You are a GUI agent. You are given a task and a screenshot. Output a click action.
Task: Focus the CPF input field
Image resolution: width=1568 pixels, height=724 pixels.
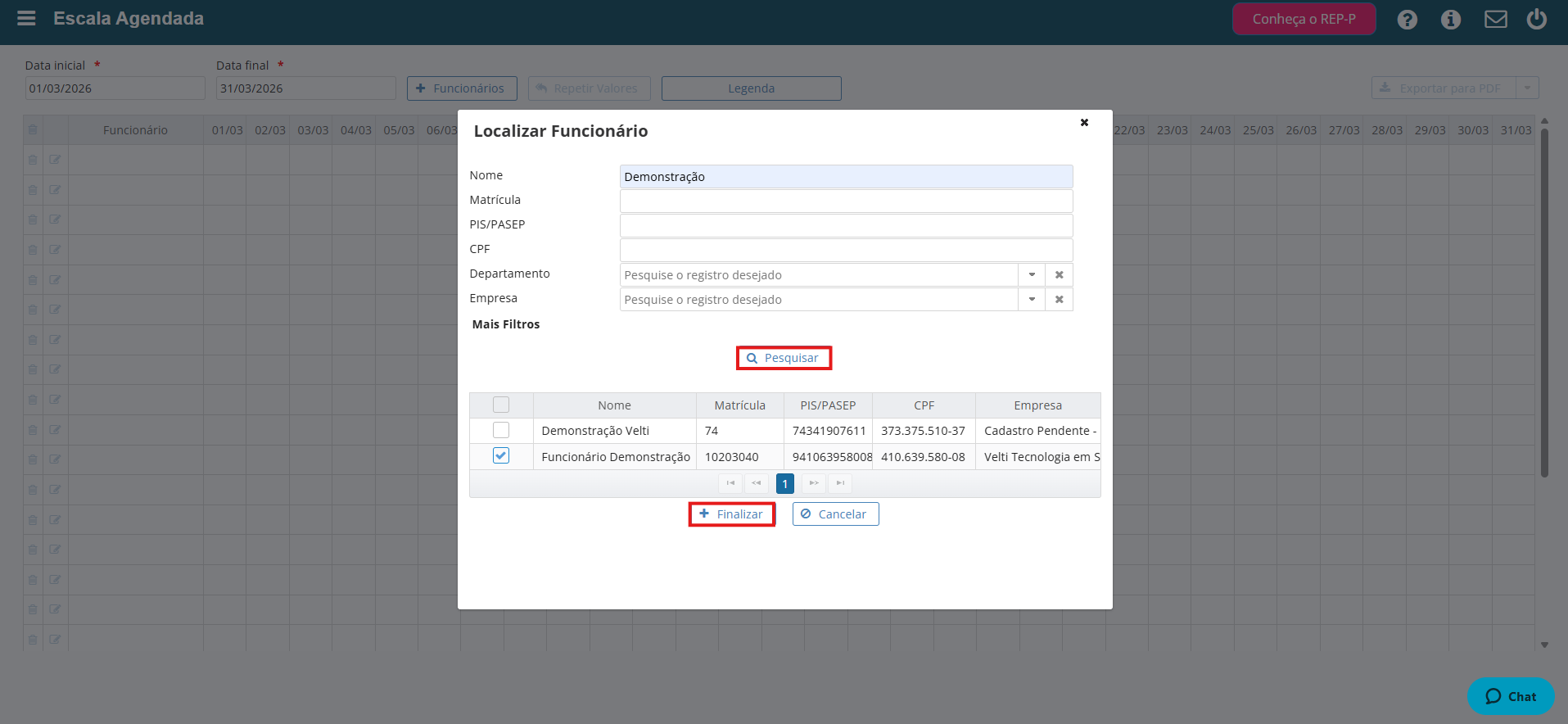[846, 251]
